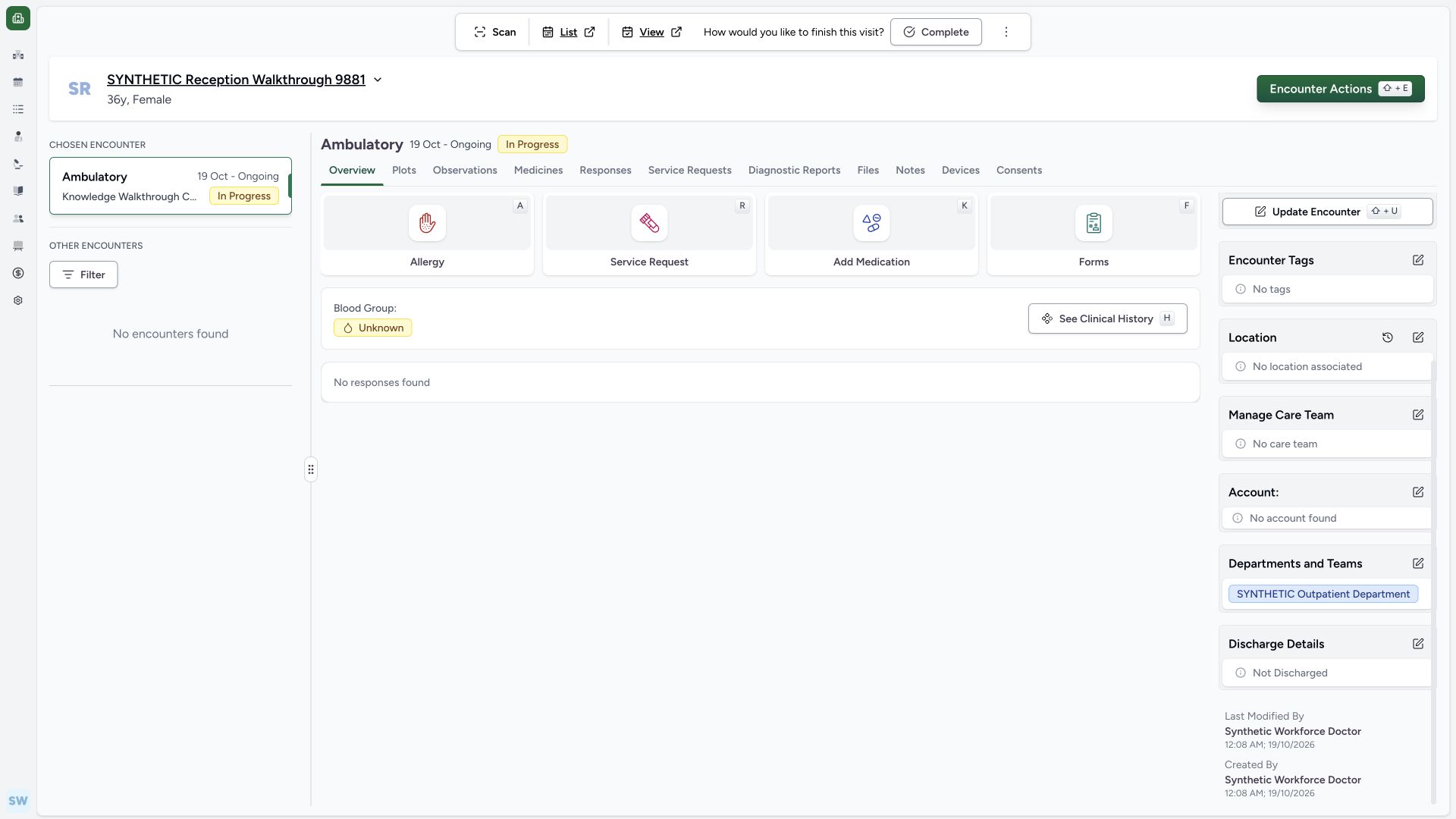Open the facility home logo icon

tap(18, 18)
